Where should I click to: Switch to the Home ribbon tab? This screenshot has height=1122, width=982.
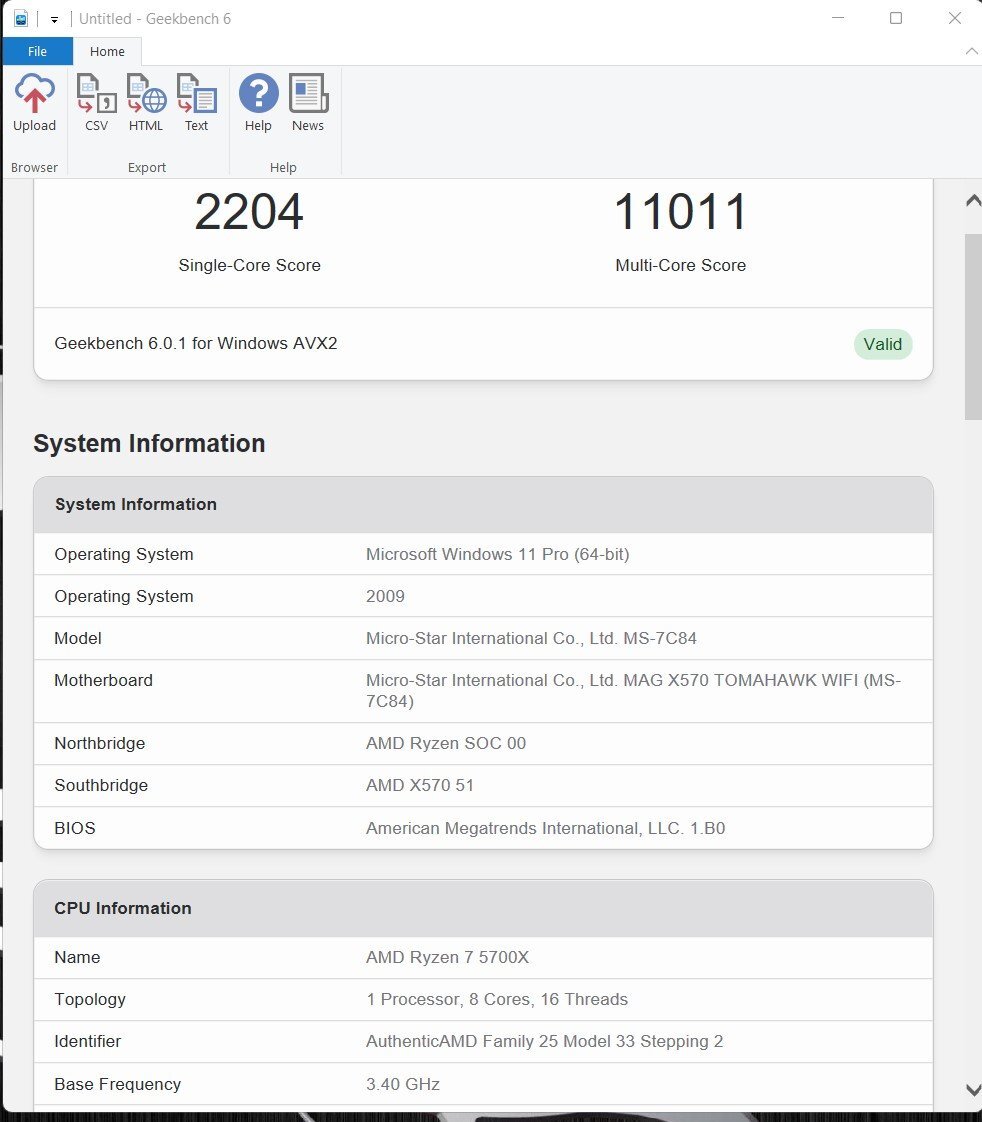107,52
